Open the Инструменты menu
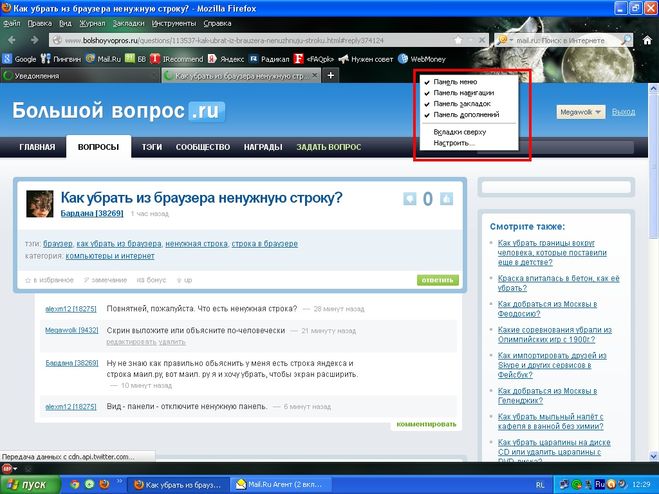This screenshot has width=659, height=494. coord(174,23)
